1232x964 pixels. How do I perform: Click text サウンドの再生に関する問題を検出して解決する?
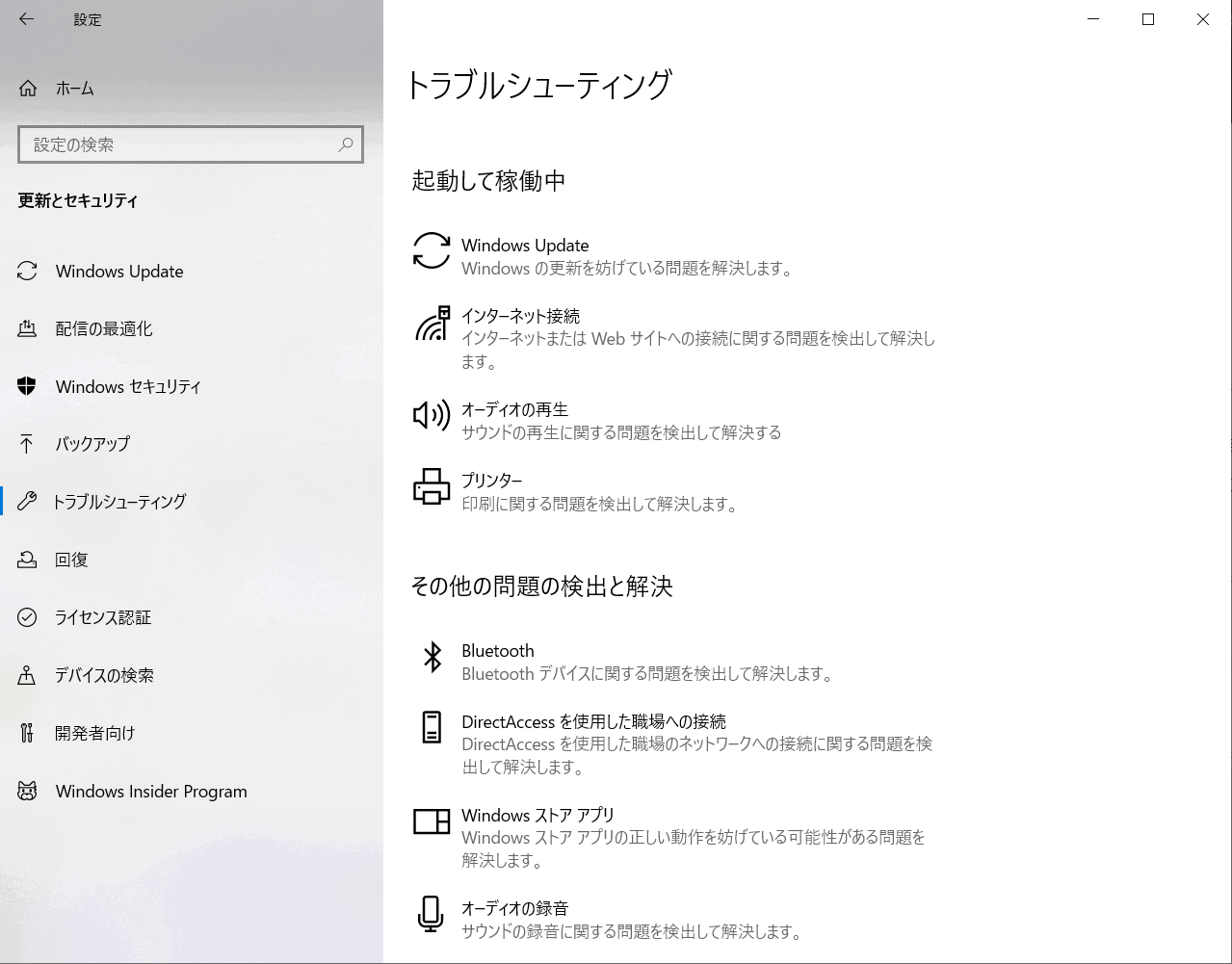pyautogui.click(x=621, y=432)
